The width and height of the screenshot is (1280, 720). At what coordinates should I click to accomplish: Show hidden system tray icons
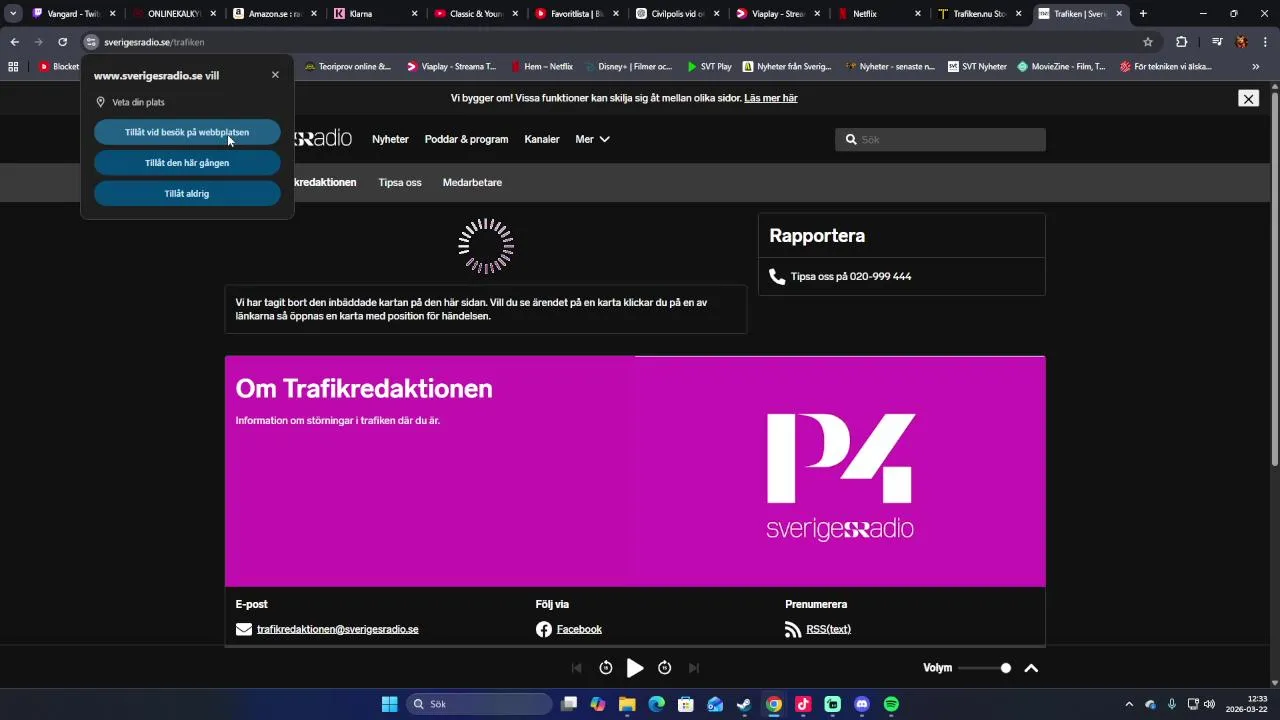(1129, 704)
